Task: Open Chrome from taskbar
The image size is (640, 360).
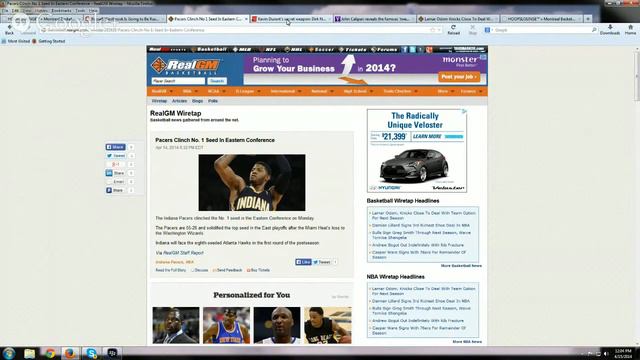Action: [x=50, y=353]
